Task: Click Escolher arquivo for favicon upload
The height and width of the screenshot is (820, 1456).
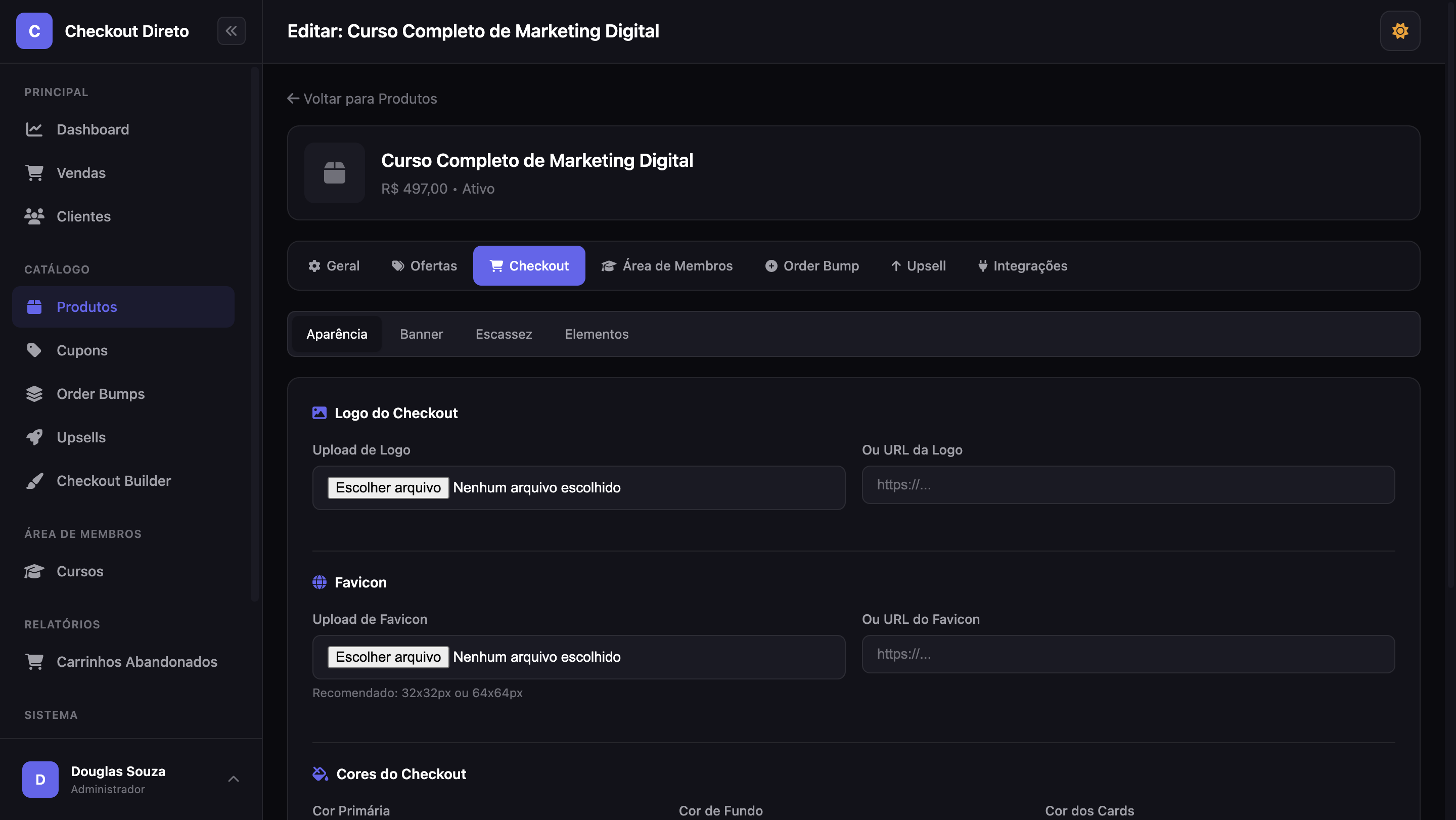Action: [x=388, y=657]
